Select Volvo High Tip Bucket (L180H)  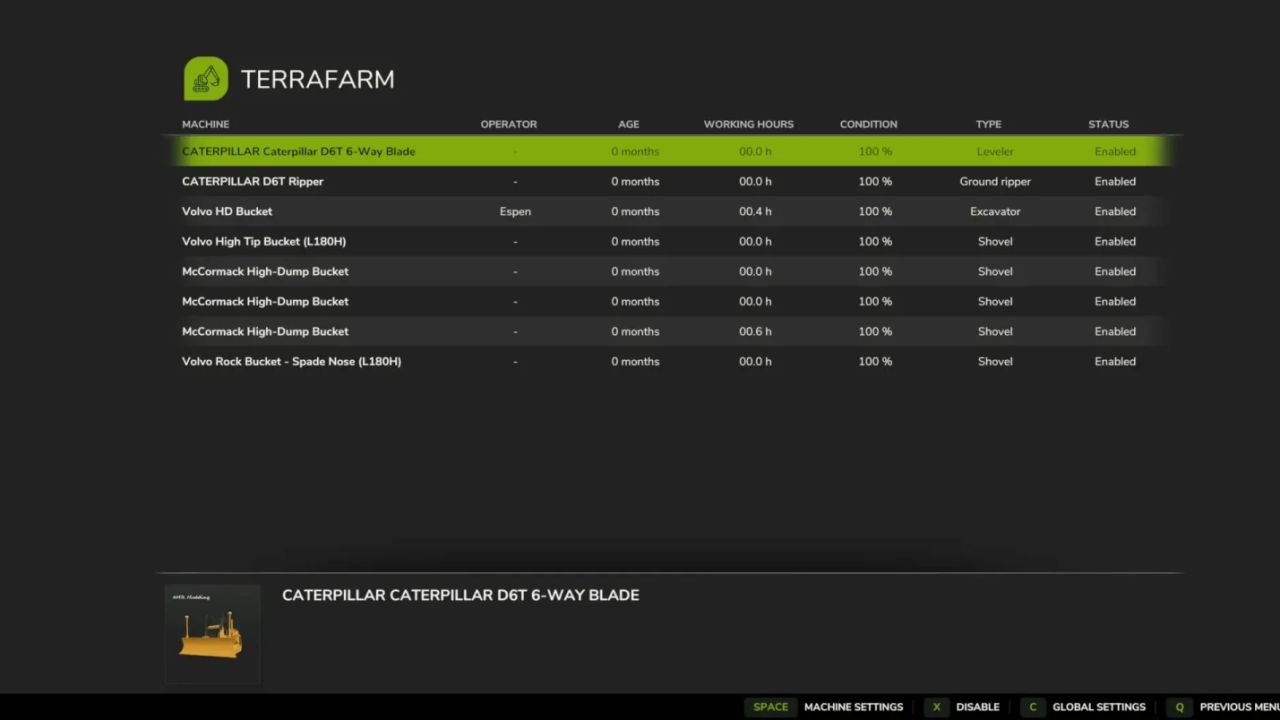[x=264, y=242]
